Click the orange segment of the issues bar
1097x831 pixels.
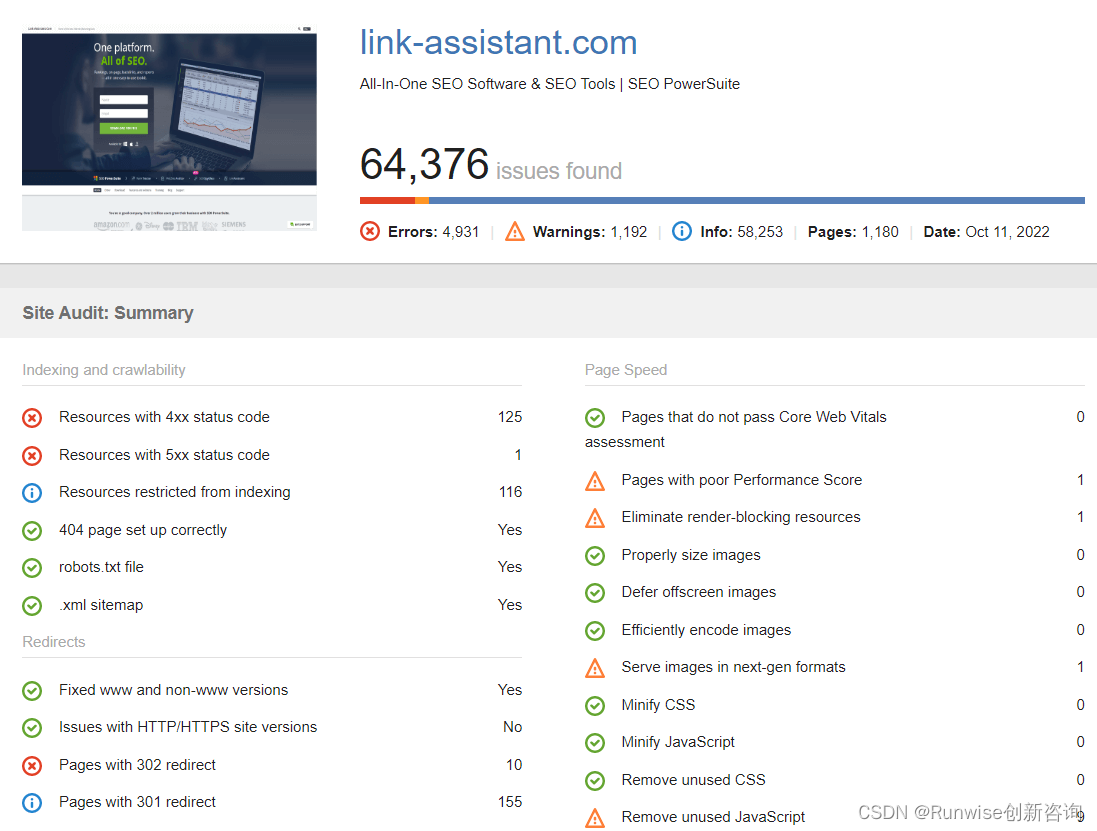(422, 201)
